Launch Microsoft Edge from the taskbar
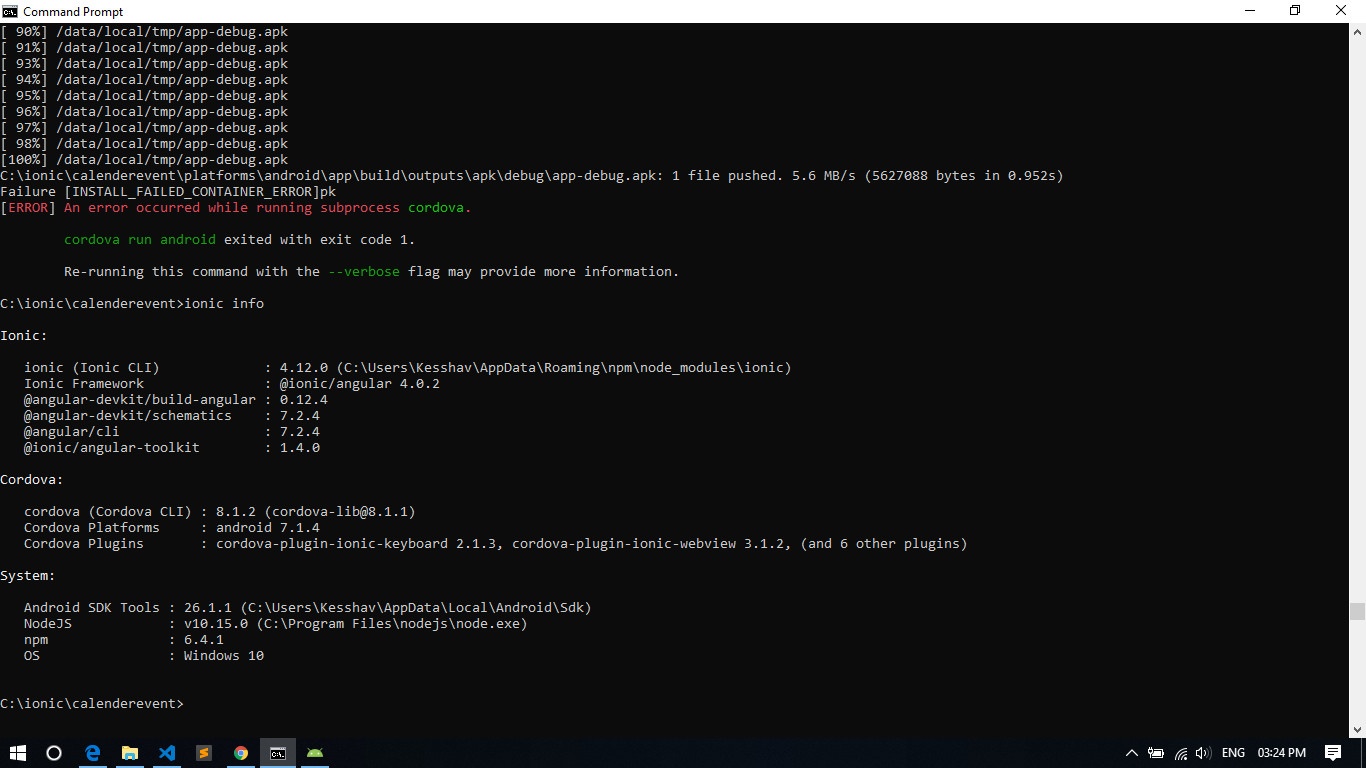The height and width of the screenshot is (768, 1366). click(92, 753)
